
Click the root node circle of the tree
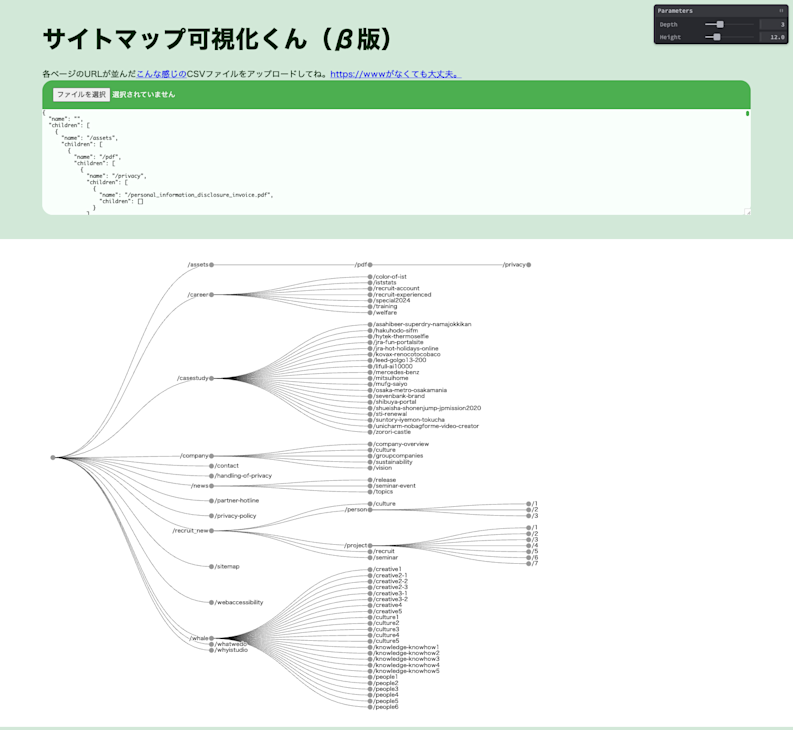pos(53,458)
